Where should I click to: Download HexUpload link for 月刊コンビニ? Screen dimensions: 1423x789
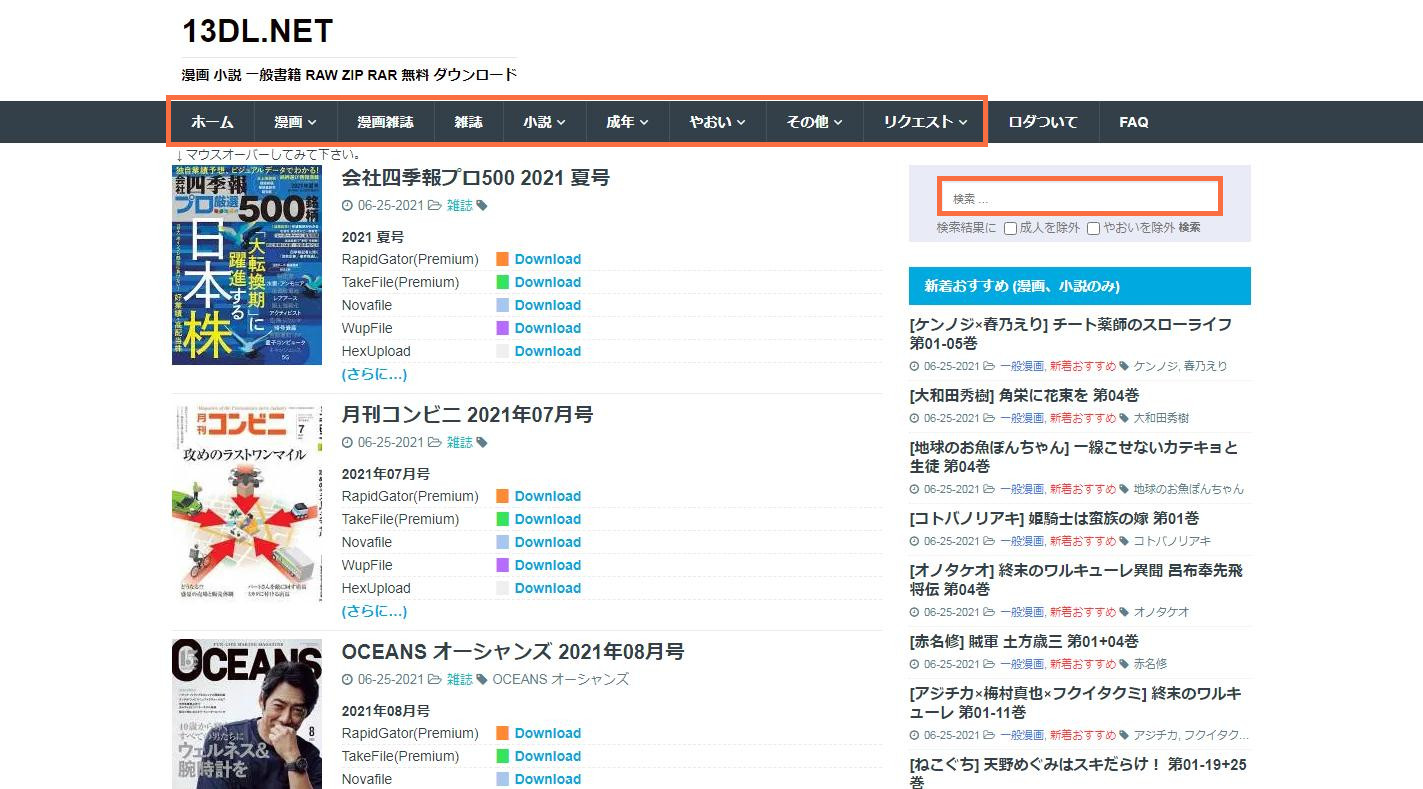547,588
